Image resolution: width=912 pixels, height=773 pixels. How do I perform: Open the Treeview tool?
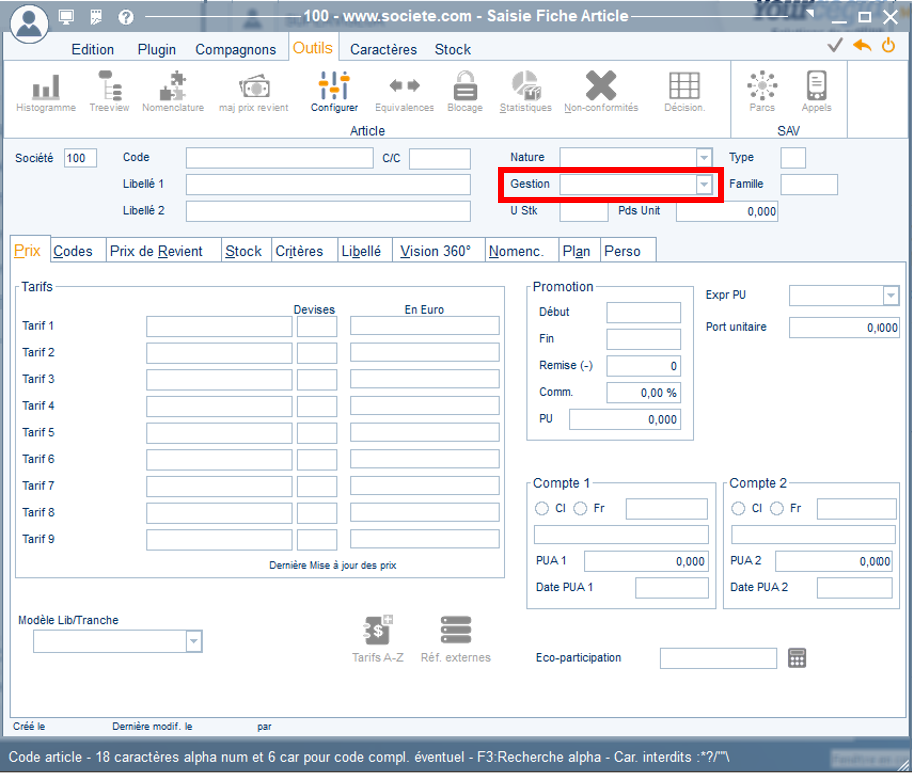(x=109, y=92)
